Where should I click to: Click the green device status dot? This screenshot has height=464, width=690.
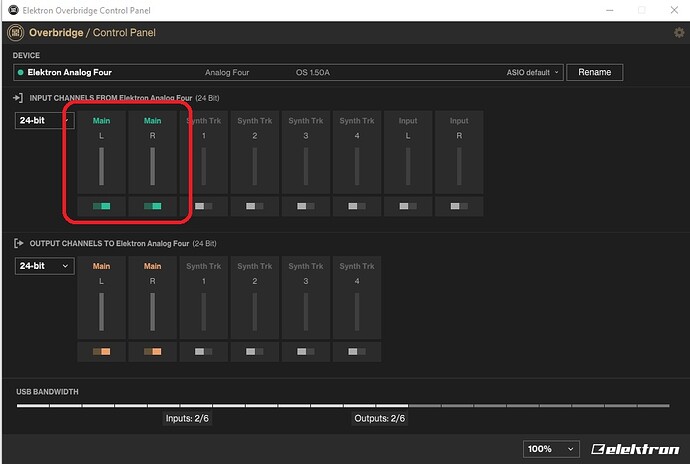click(x=20, y=72)
